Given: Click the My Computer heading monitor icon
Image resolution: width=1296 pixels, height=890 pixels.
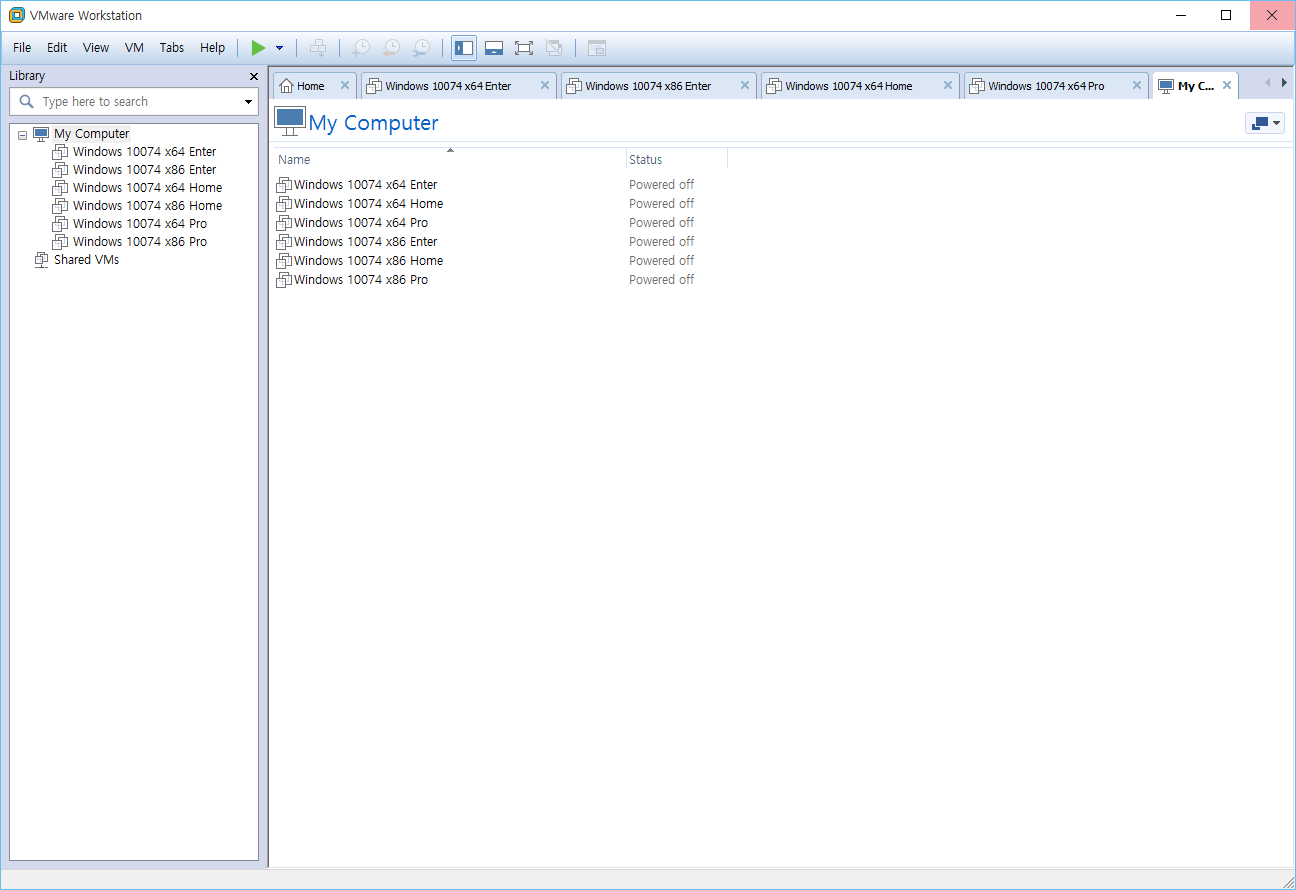Looking at the screenshot, I should [x=290, y=122].
